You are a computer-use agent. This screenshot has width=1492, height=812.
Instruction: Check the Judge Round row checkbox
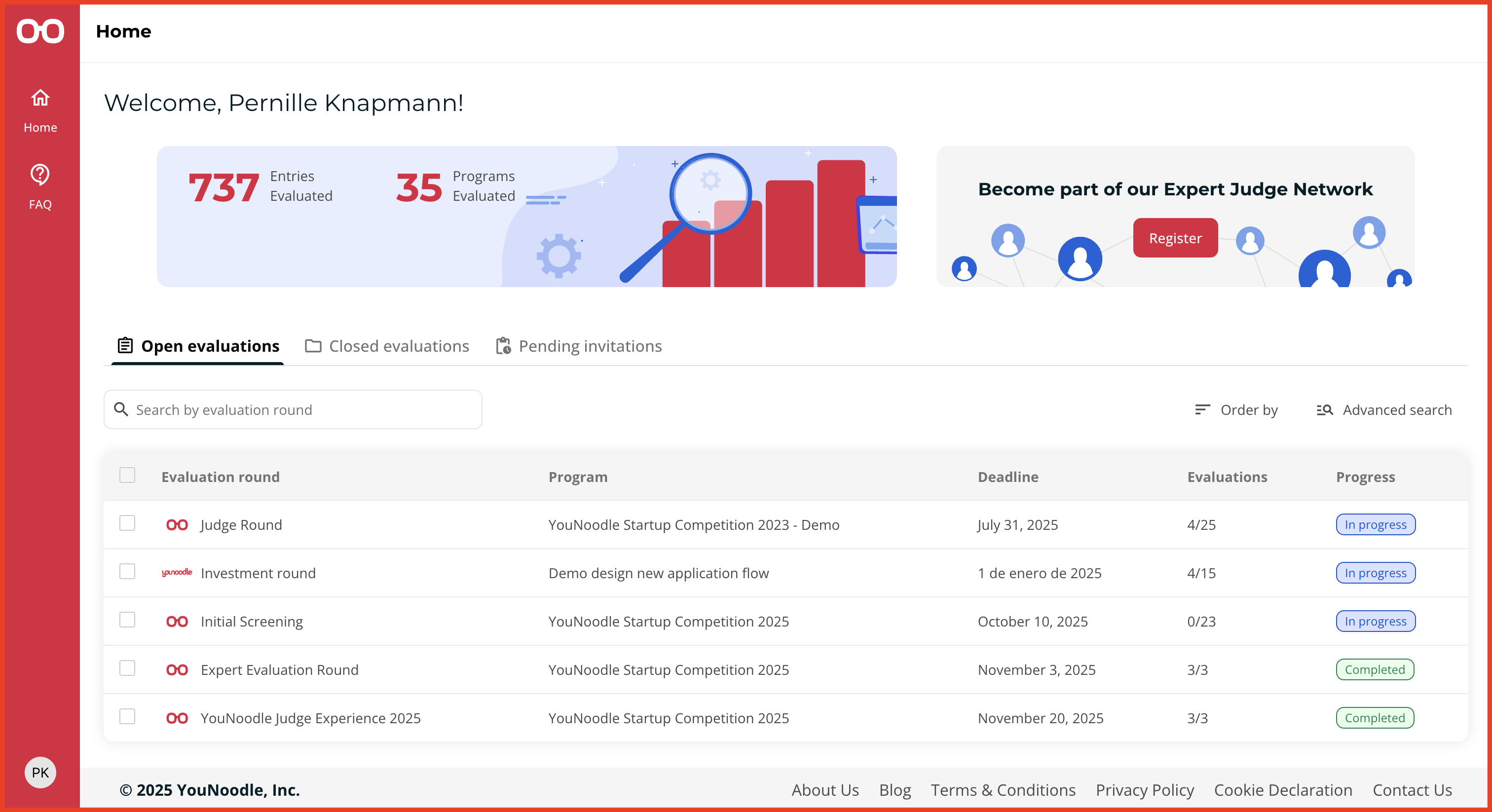pos(127,523)
